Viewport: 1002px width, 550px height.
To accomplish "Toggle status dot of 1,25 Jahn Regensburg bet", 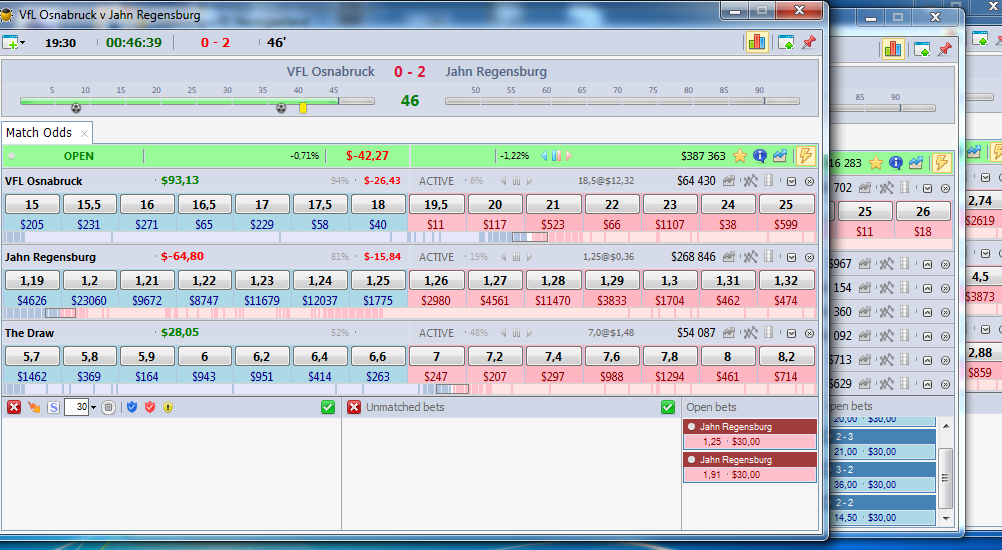I will [691, 427].
